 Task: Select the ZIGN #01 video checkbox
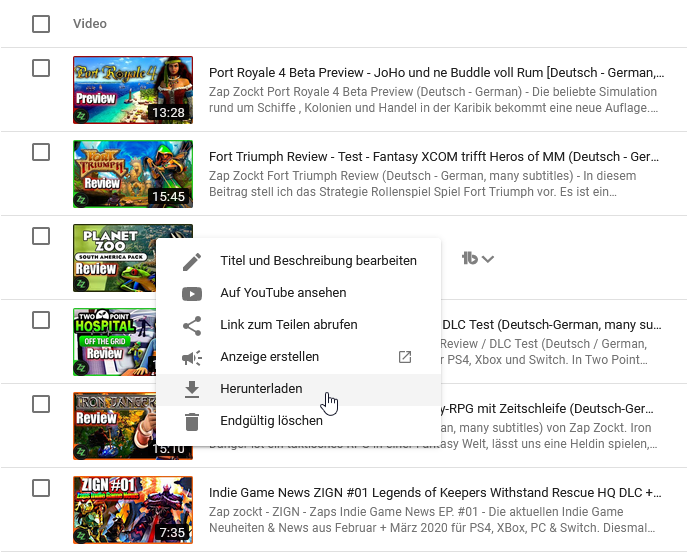(41, 488)
